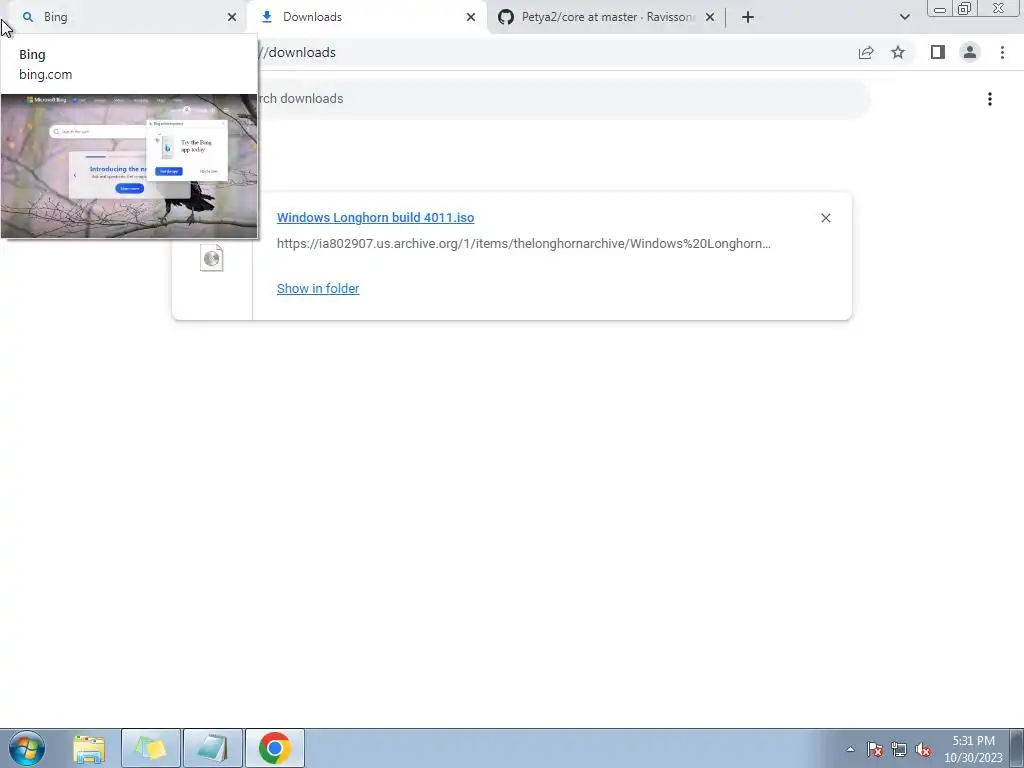Close the Petya2/core GitHub tab

click(x=710, y=17)
